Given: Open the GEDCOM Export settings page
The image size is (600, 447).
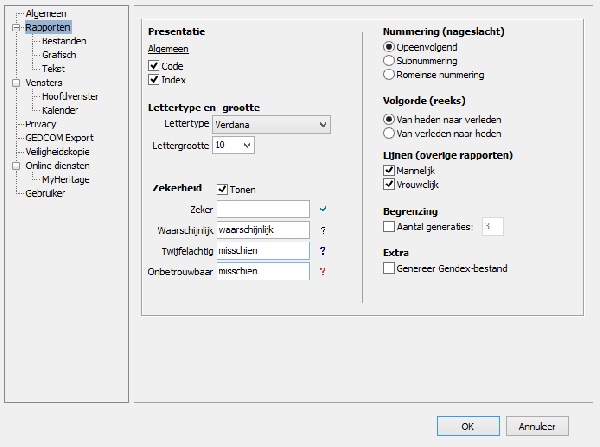Looking at the screenshot, I should point(59,137).
